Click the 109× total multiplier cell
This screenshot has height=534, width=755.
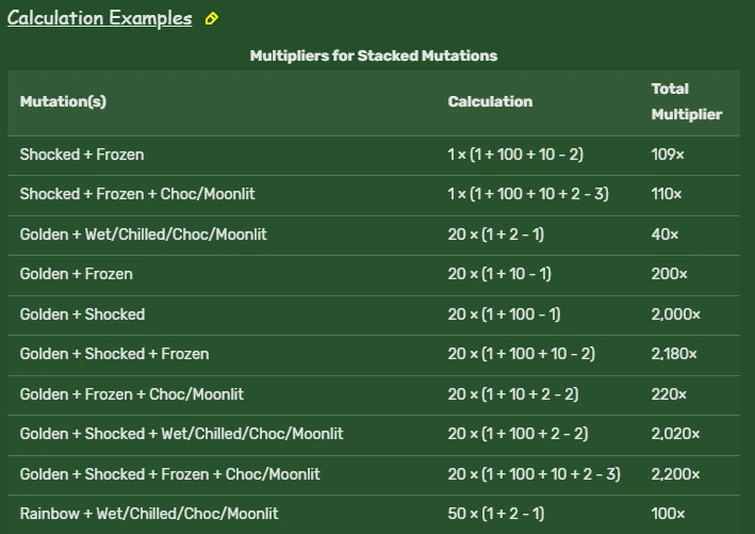click(667, 155)
